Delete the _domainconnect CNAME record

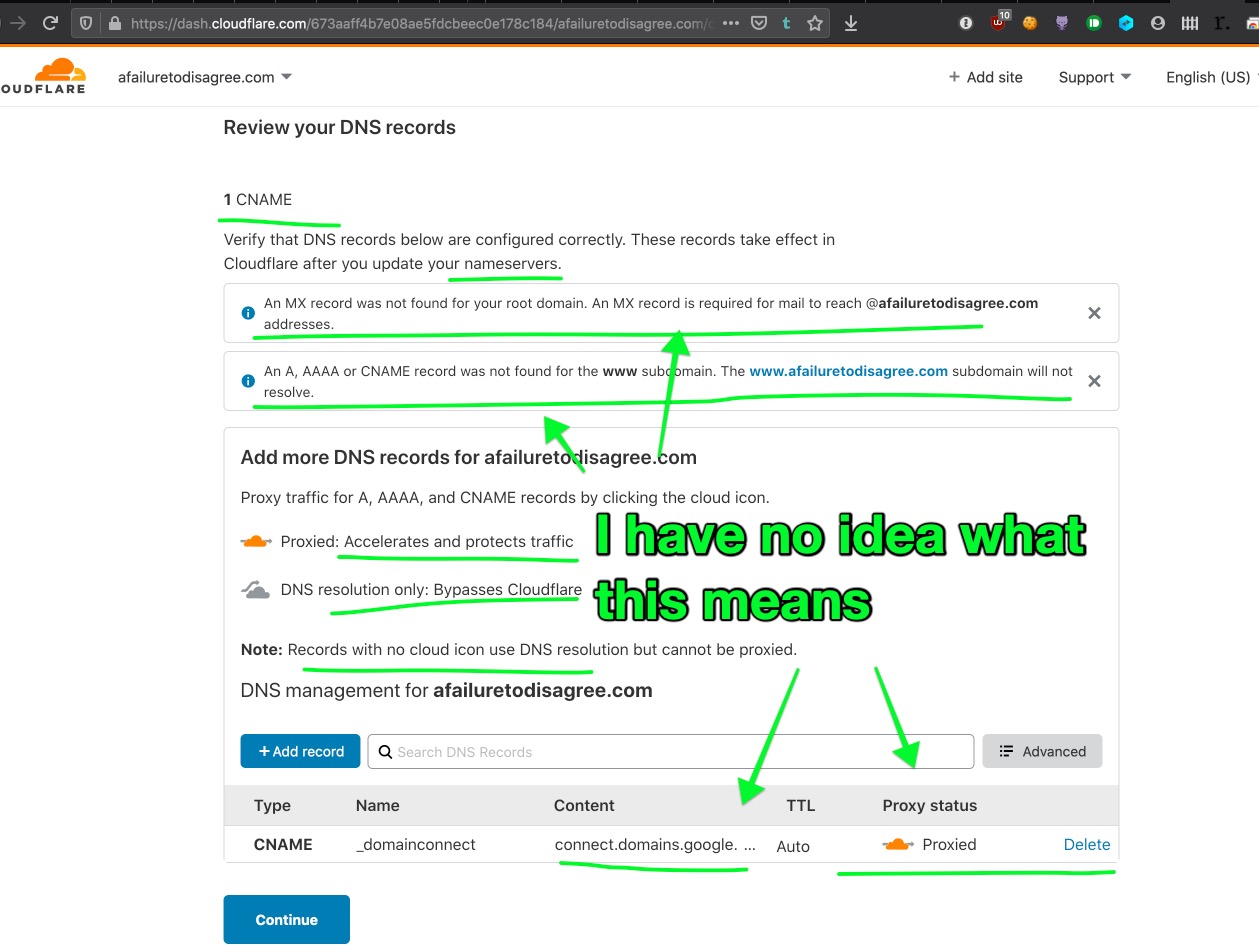[x=1087, y=844]
